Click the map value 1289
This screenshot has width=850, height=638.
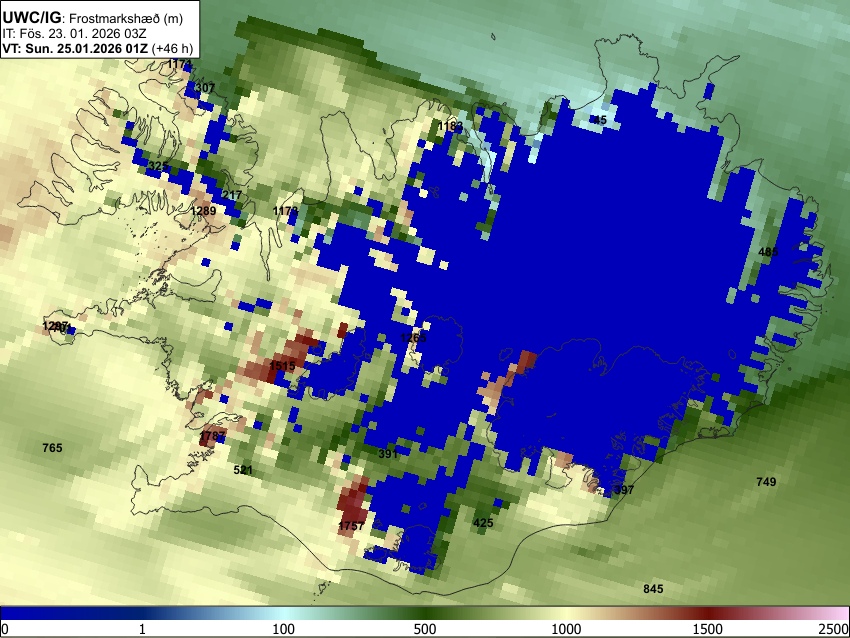(x=203, y=211)
